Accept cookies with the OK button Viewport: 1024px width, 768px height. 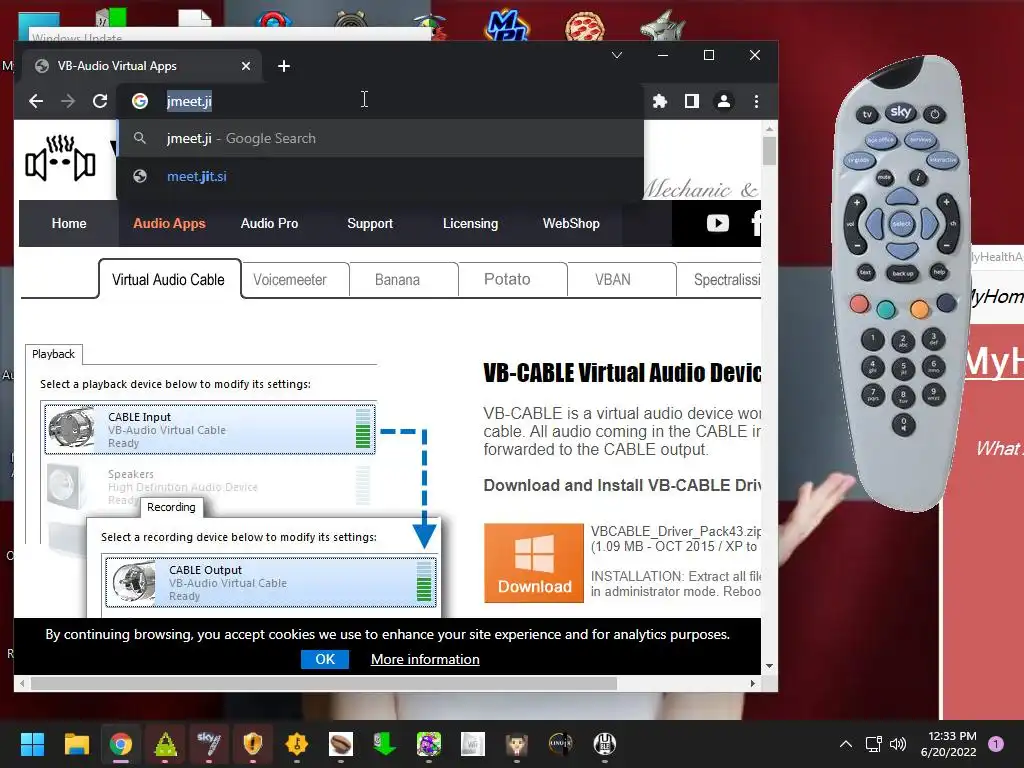(325, 659)
